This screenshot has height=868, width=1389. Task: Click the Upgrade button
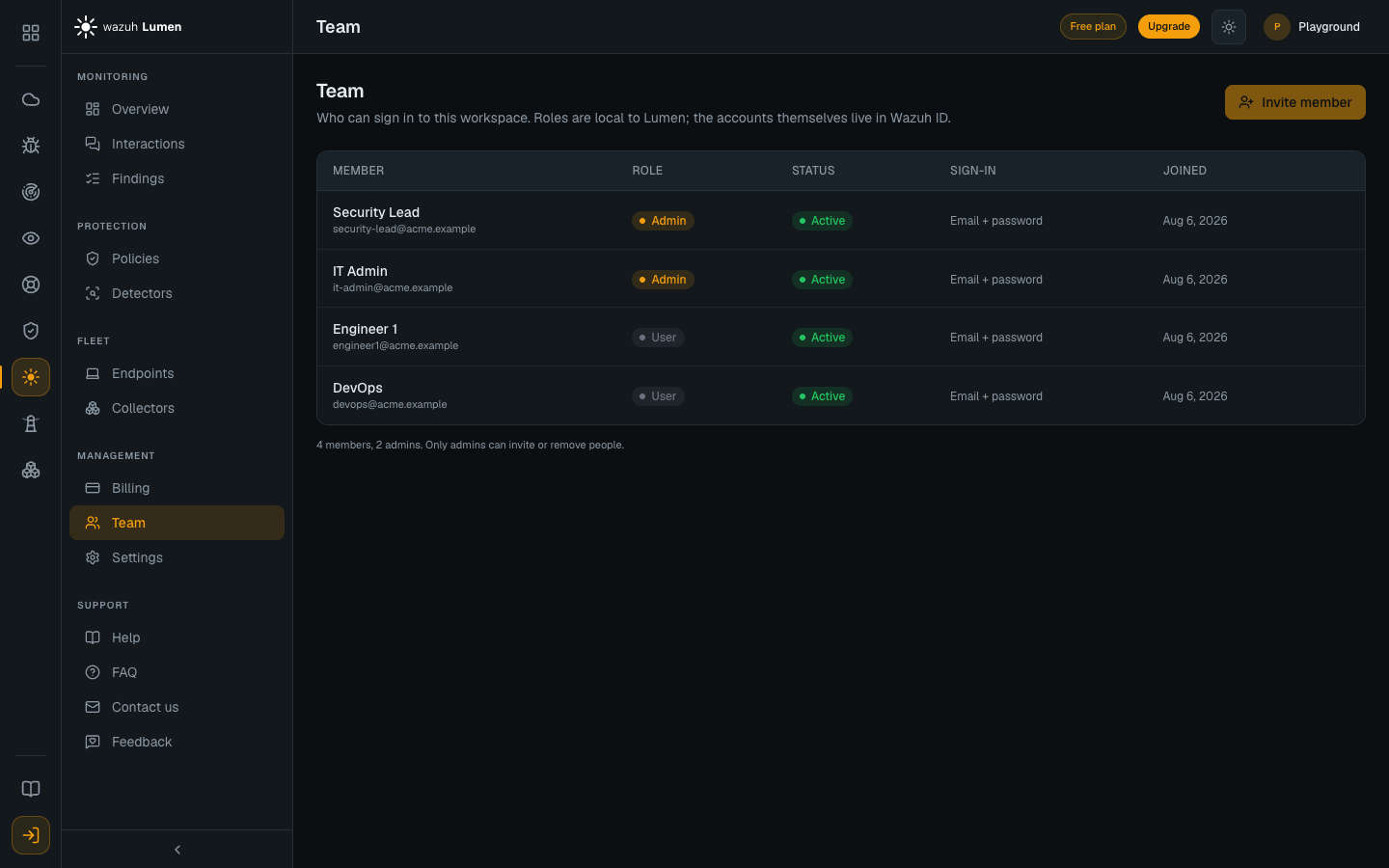(x=1169, y=27)
